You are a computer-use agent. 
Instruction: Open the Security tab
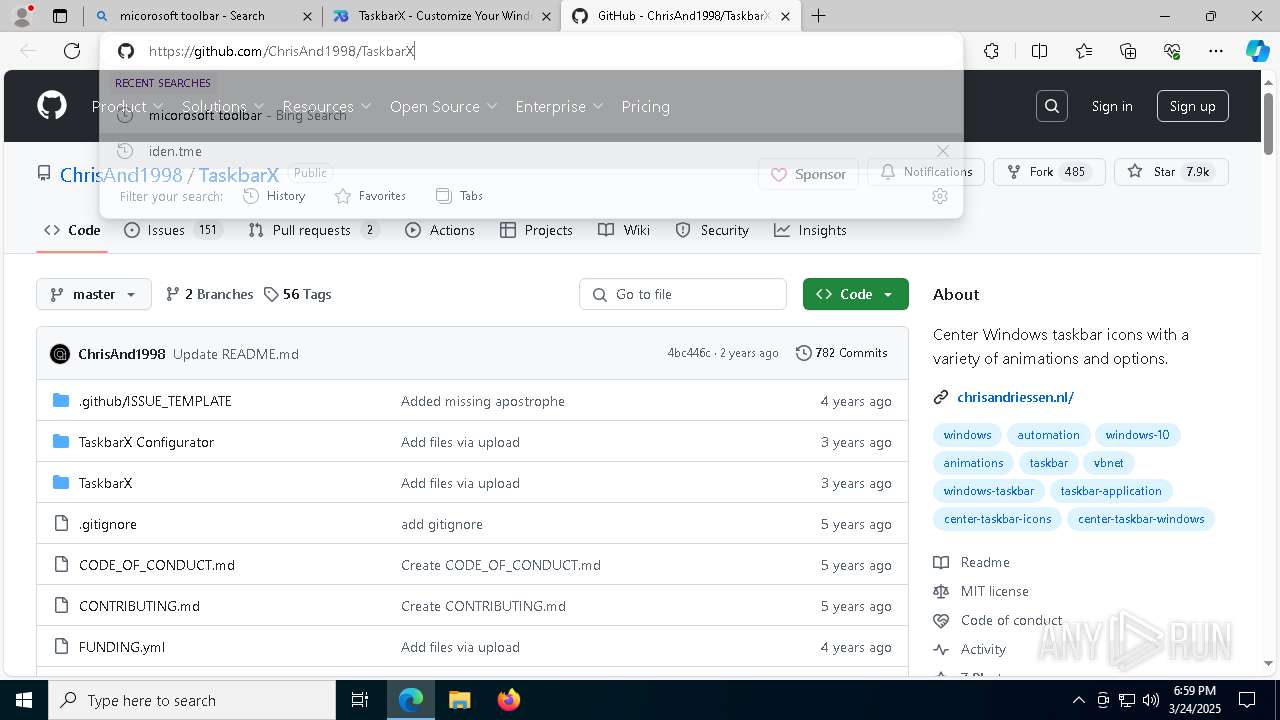pyautogui.click(x=712, y=230)
